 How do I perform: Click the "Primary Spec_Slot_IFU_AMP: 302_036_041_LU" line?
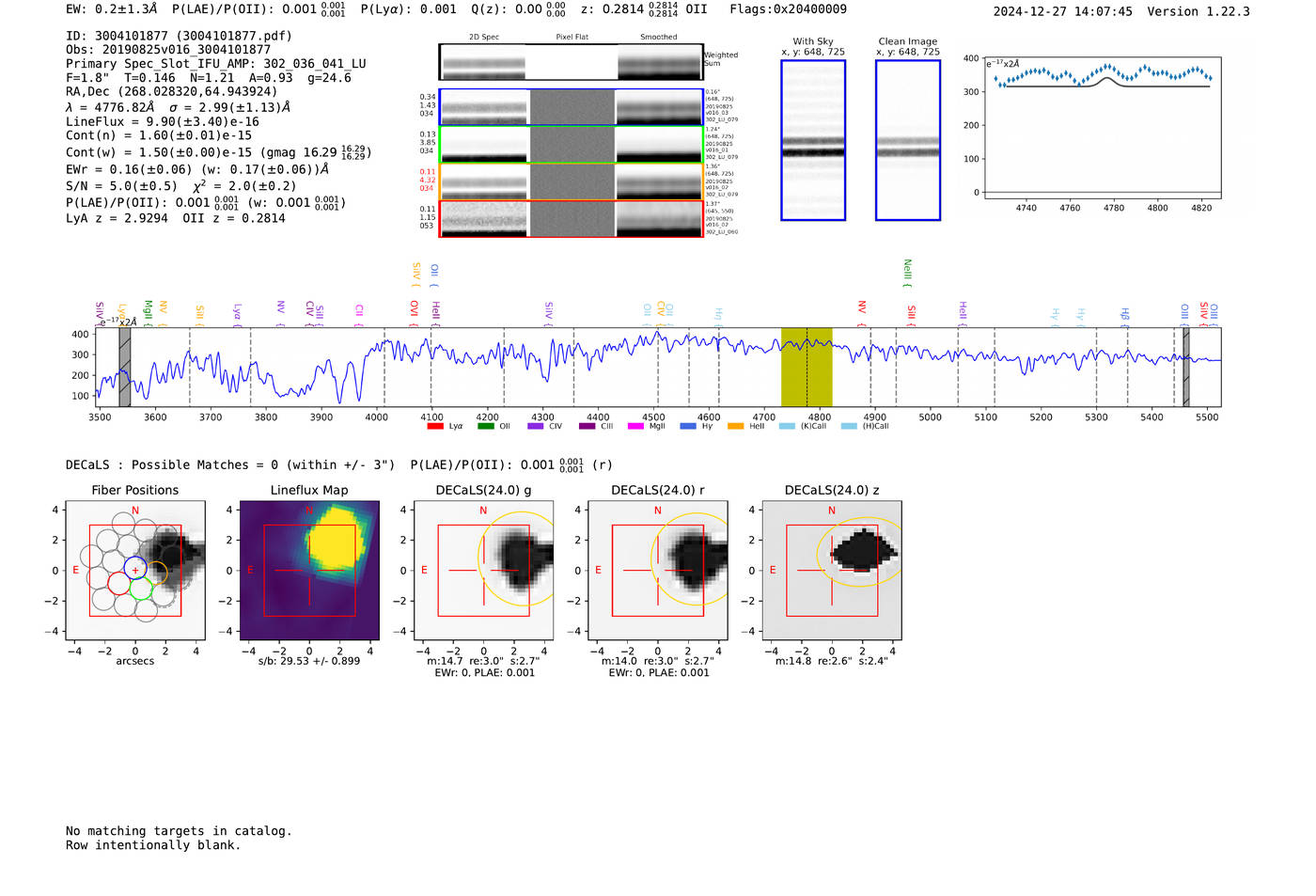[x=216, y=64]
